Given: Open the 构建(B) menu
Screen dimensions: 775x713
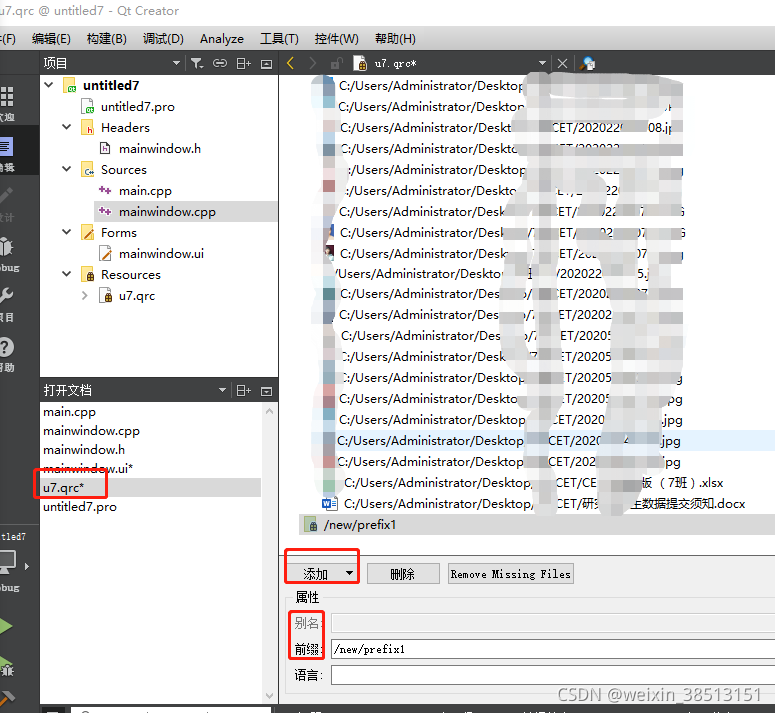Looking at the screenshot, I should pos(106,39).
